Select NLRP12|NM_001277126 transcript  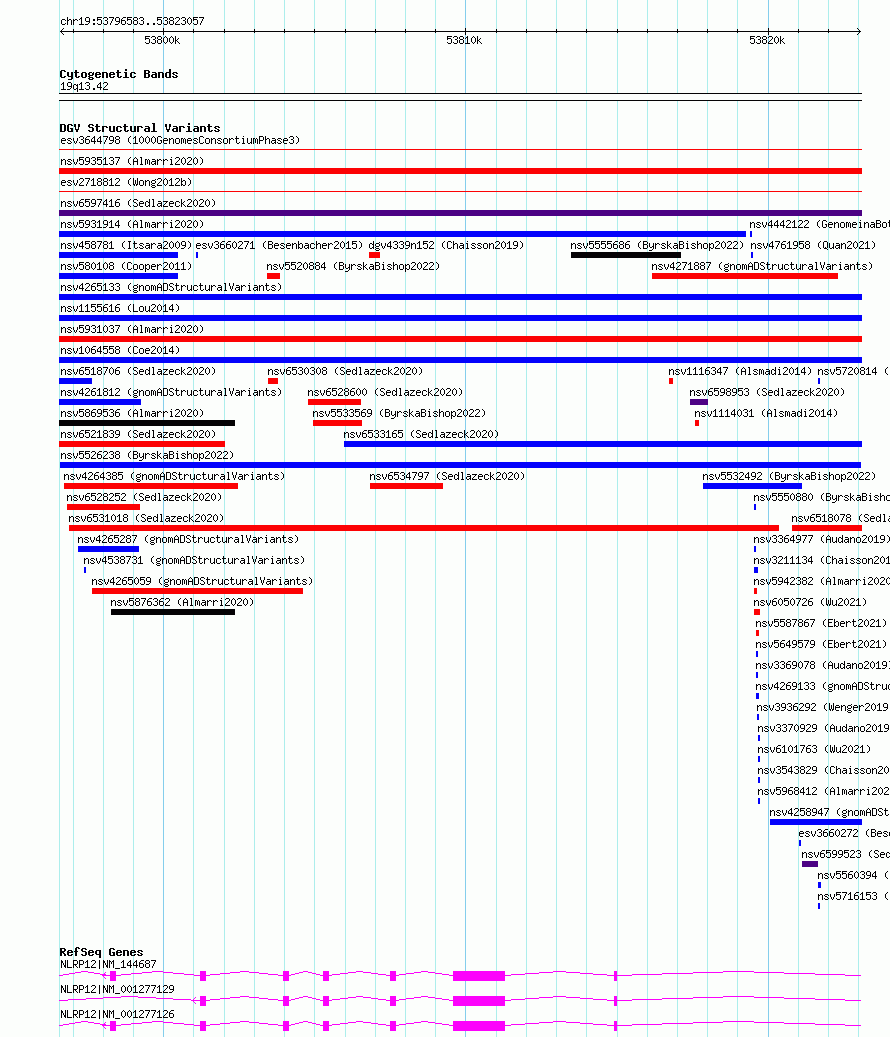[x=117, y=1015]
